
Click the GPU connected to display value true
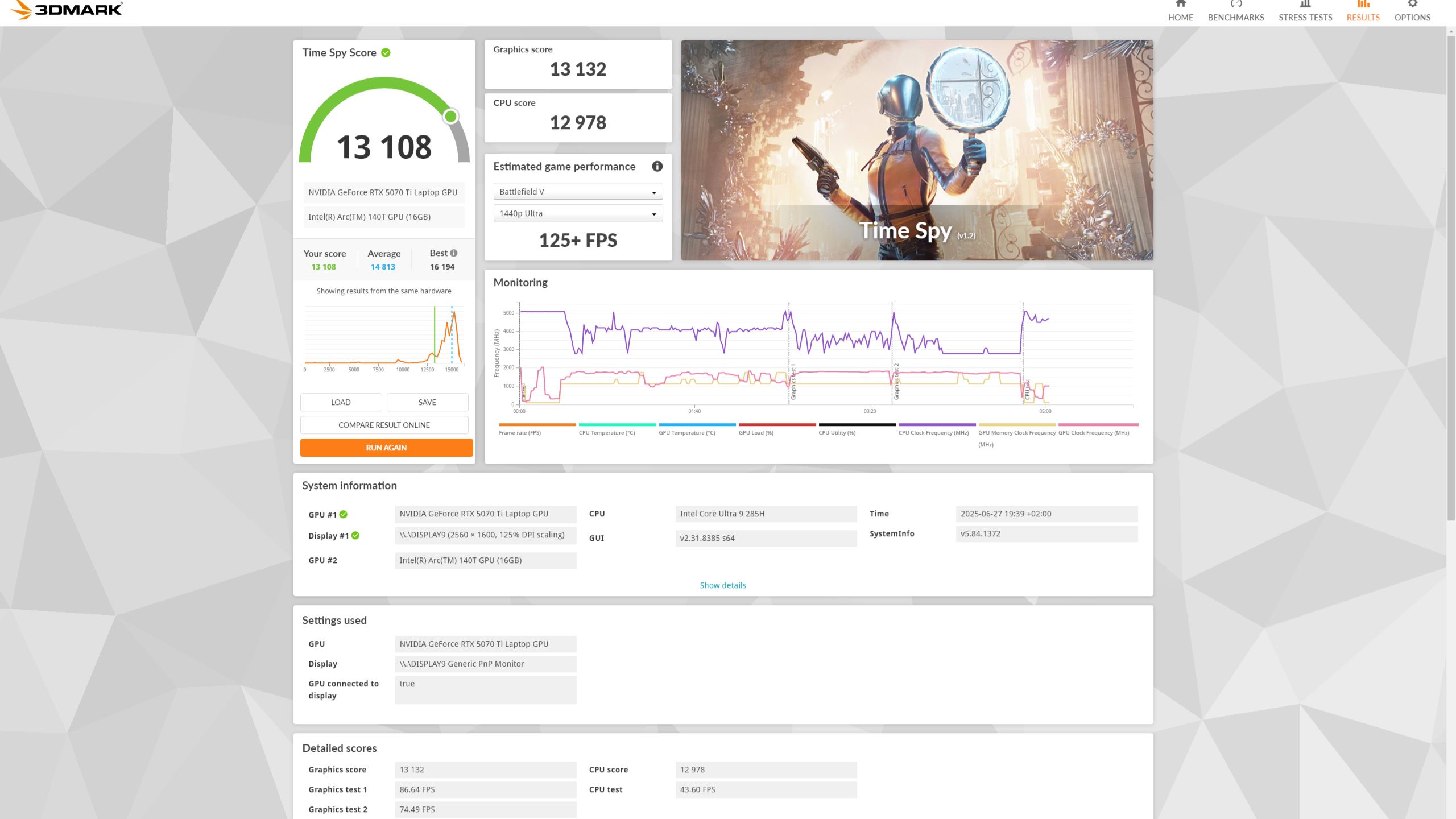(x=486, y=689)
